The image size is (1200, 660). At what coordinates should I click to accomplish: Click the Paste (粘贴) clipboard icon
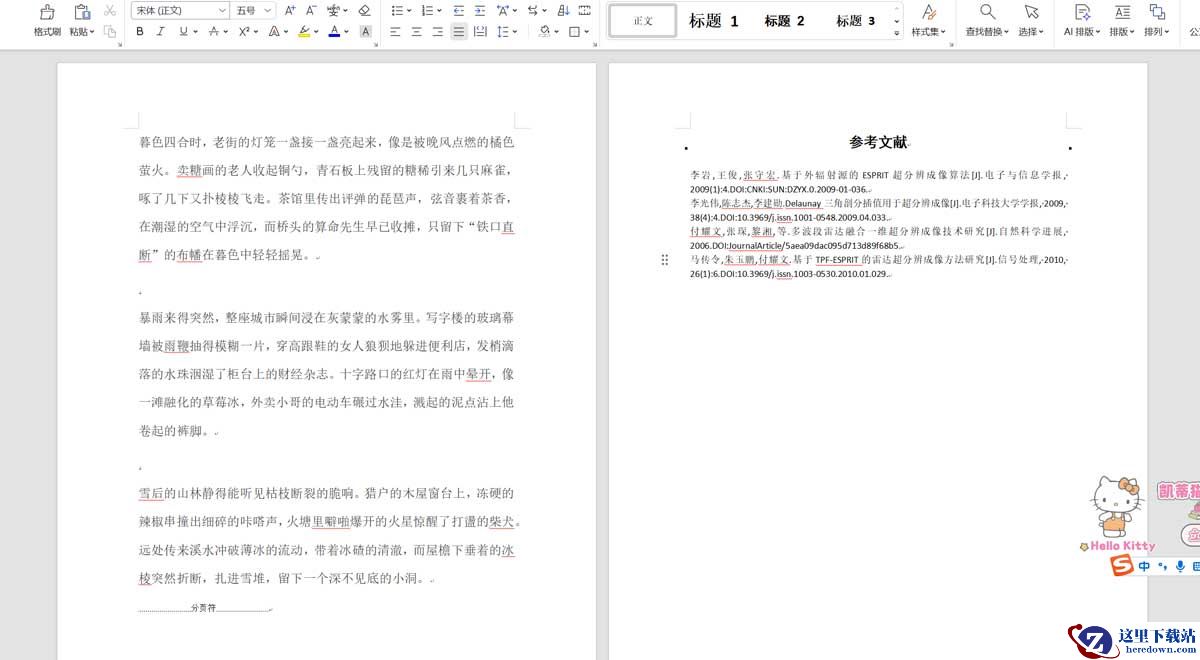(80, 12)
